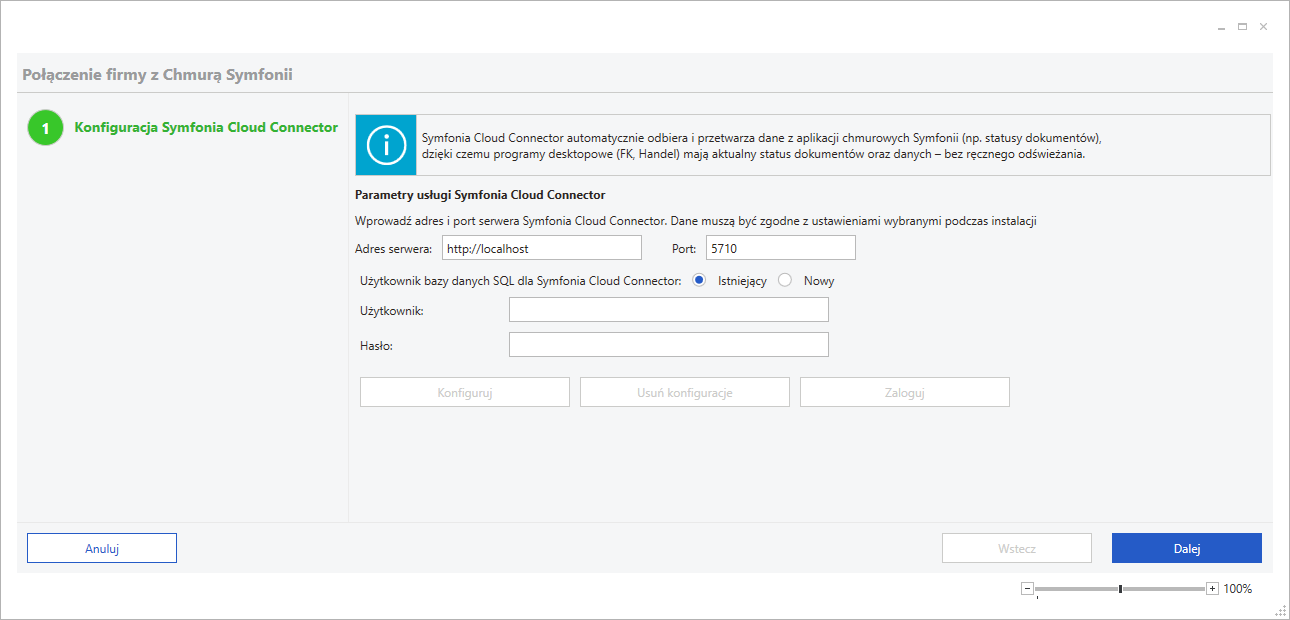Click the Połączenie firmy z Chmurą Symfonii title
1290x620 pixels.
157,74
